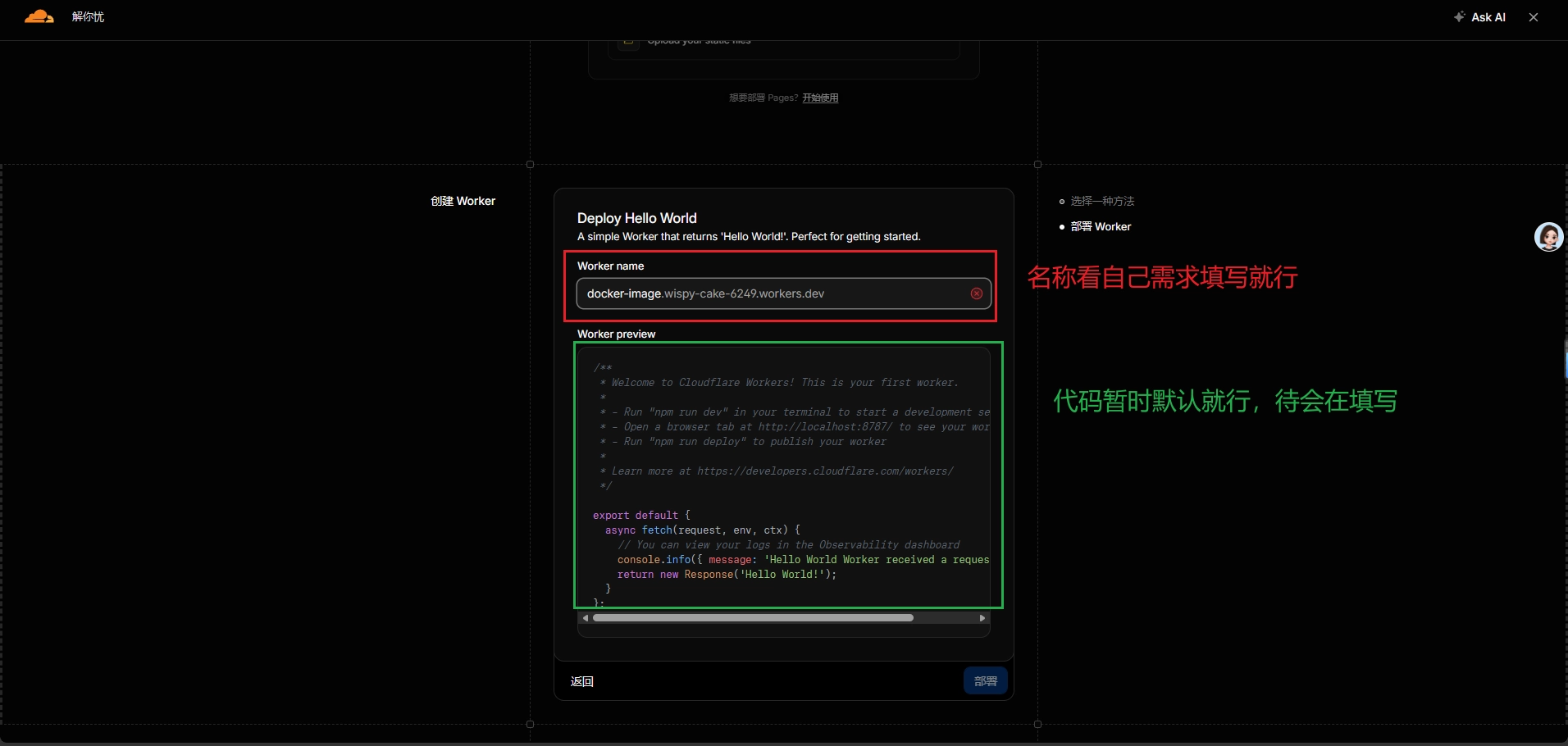This screenshot has width=1568, height=746.
Task: Go back with the 返回 button
Action: coord(582,681)
